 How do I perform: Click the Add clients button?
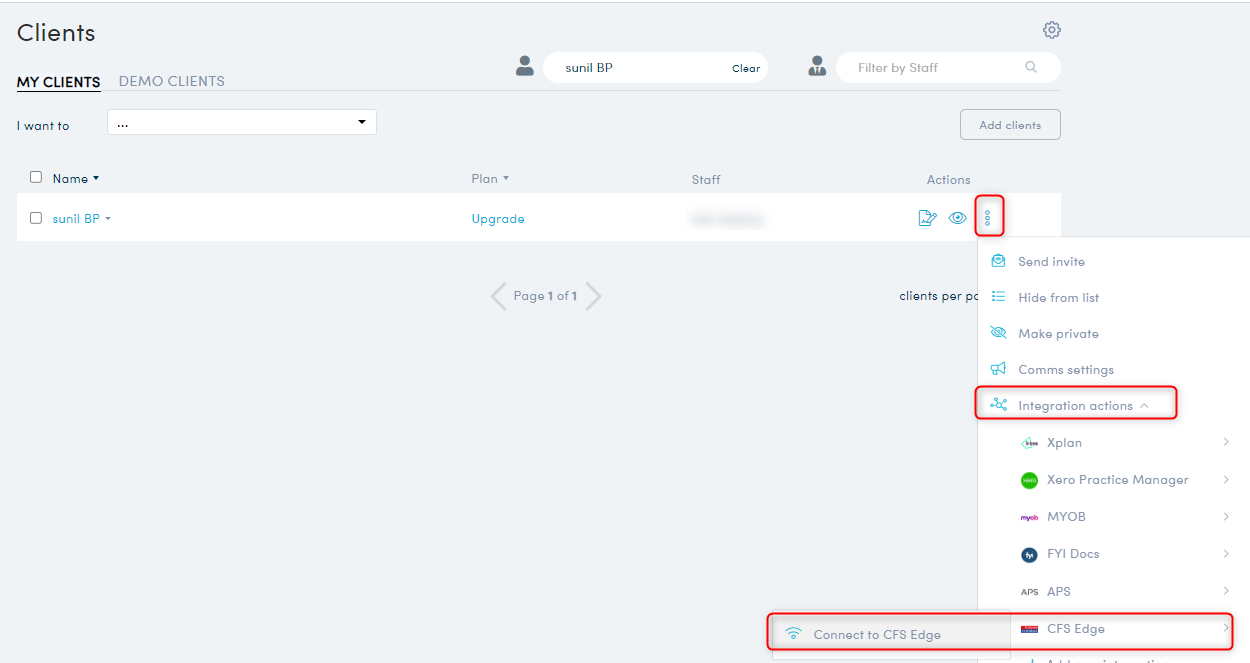(x=1009, y=125)
